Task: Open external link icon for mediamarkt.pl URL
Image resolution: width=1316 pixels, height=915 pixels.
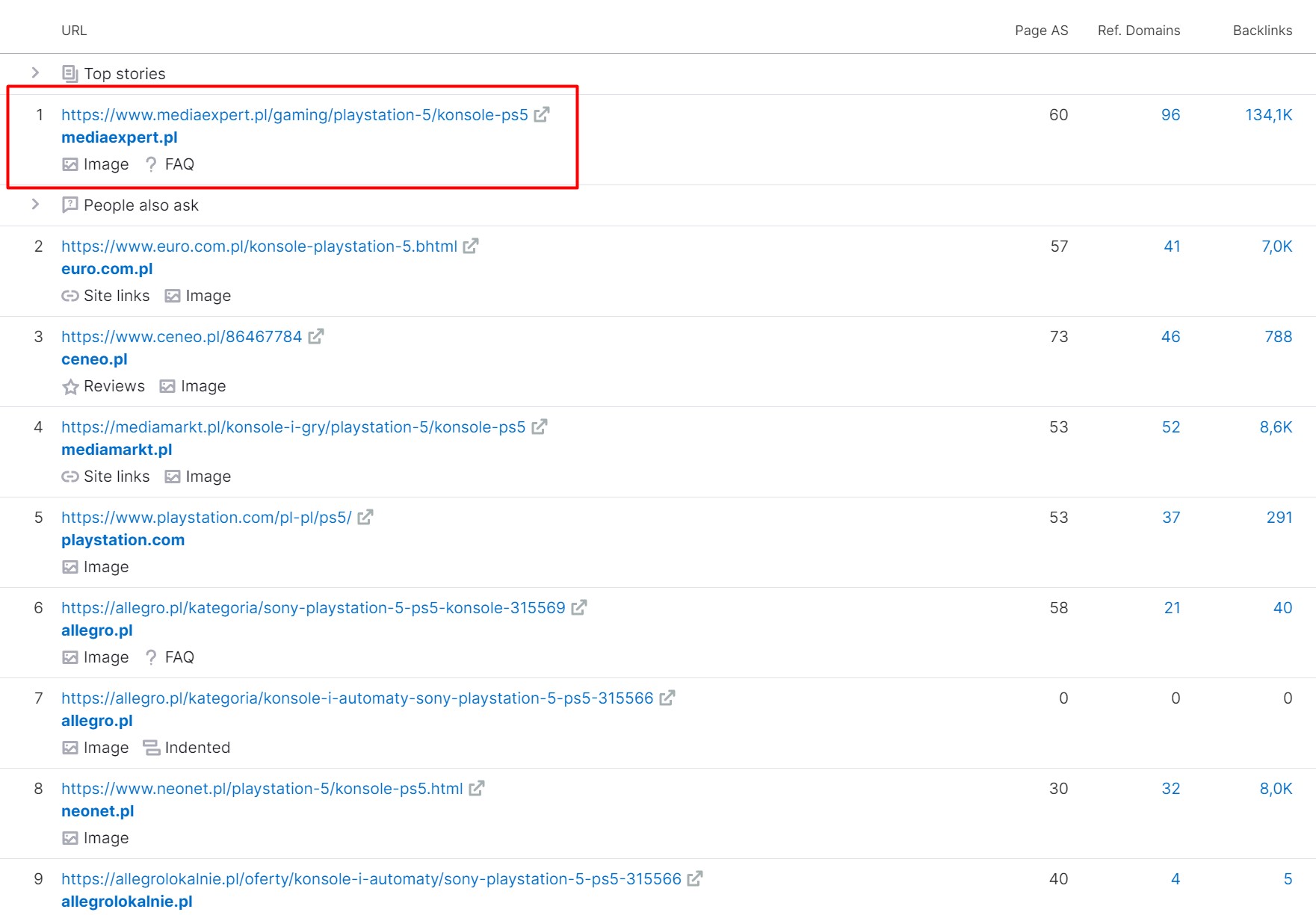Action: click(540, 427)
